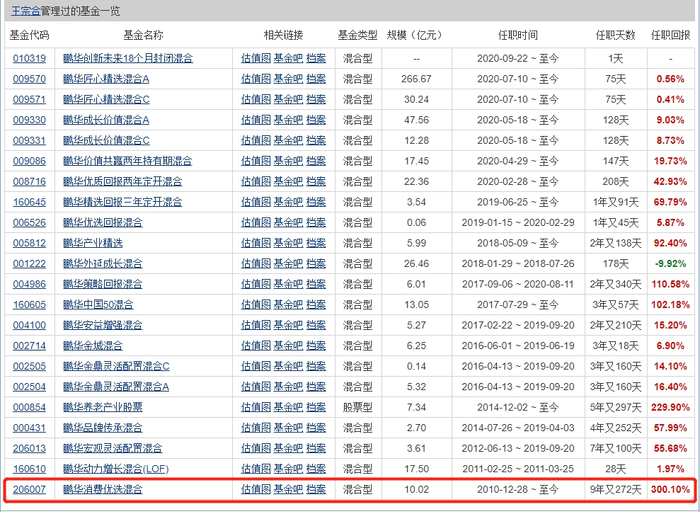Open fund 鹏华金鼎灵活配置混合C
The image size is (700, 512).
click(117, 366)
